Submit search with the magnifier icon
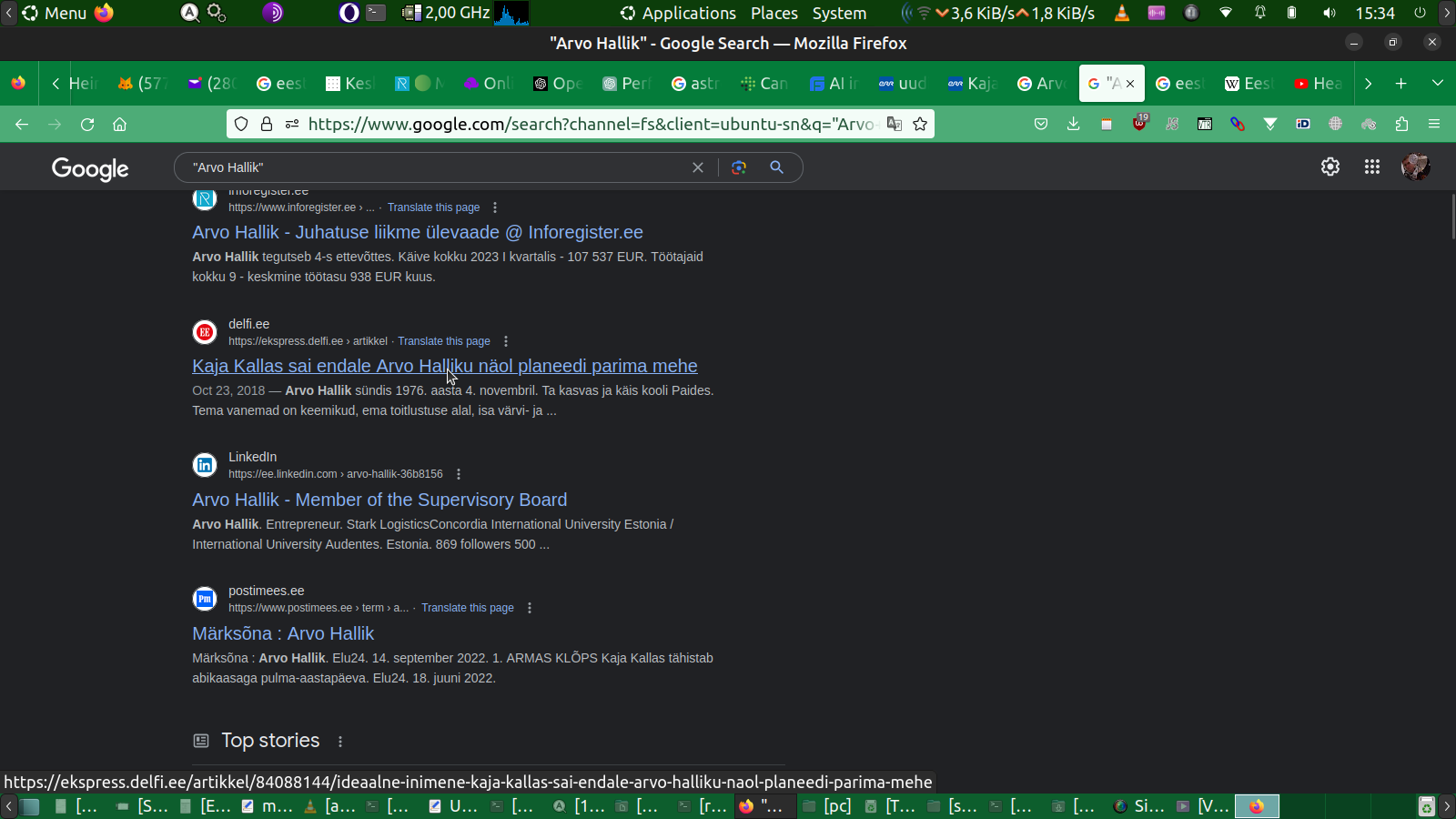Image resolution: width=1456 pixels, height=819 pixels. click(x=776, y=167)
